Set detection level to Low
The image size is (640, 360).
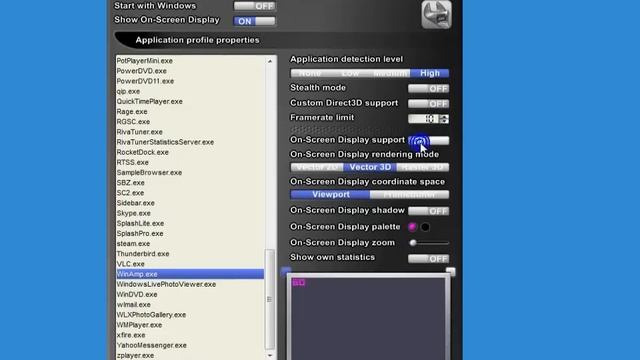click(x=350, y=73)
